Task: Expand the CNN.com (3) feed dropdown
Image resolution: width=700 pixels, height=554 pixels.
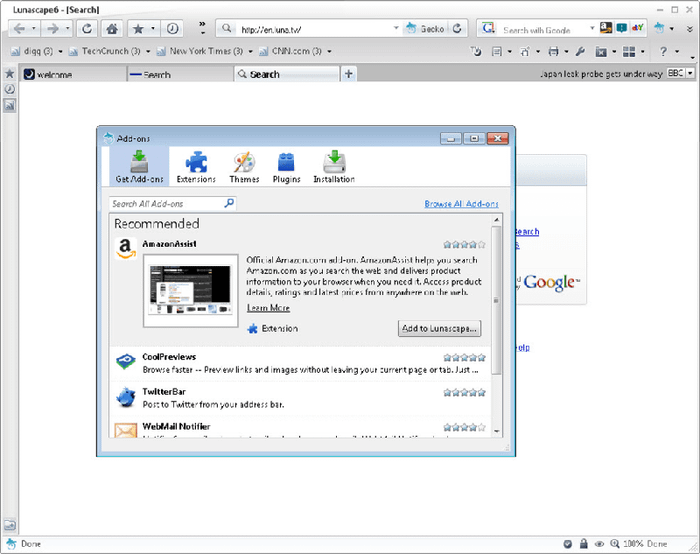Action: click(x=329, y=52)
